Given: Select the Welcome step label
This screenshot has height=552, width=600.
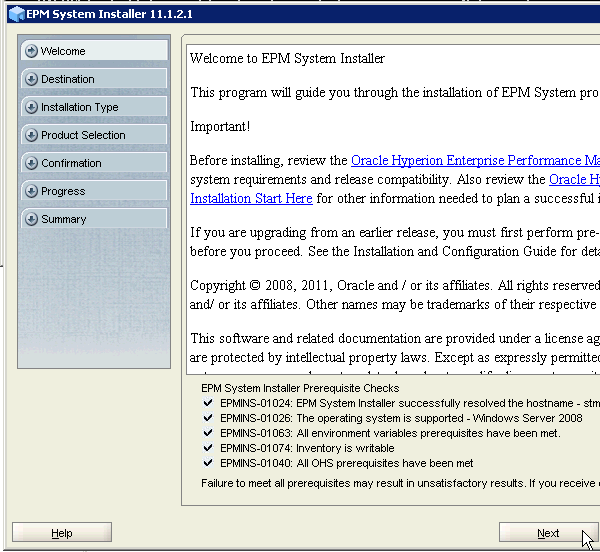Looking at the screenshot, I should (x=63, y=51).
